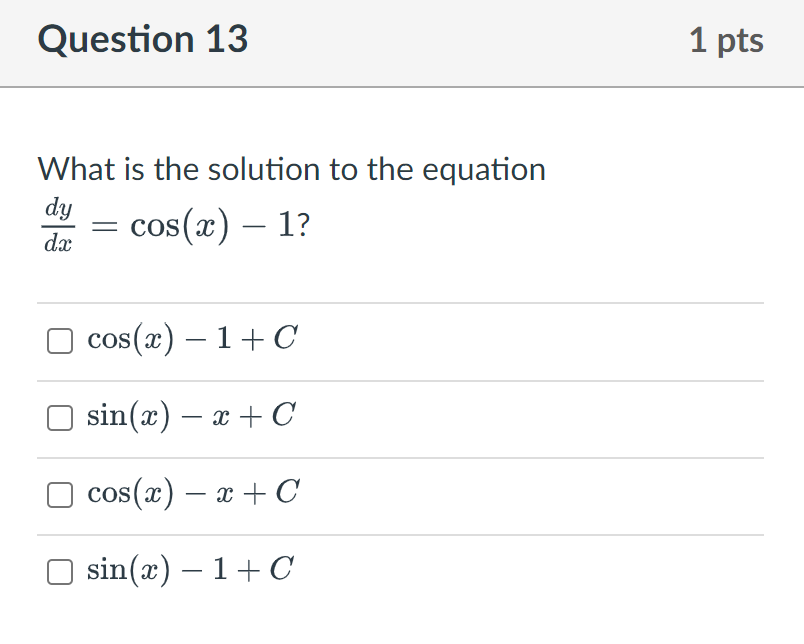Image resolution: width=804 pixels, height=644 pixels.
Task: Select the cos(x) − 1 + C option text
Action: [x=188, y=339]
